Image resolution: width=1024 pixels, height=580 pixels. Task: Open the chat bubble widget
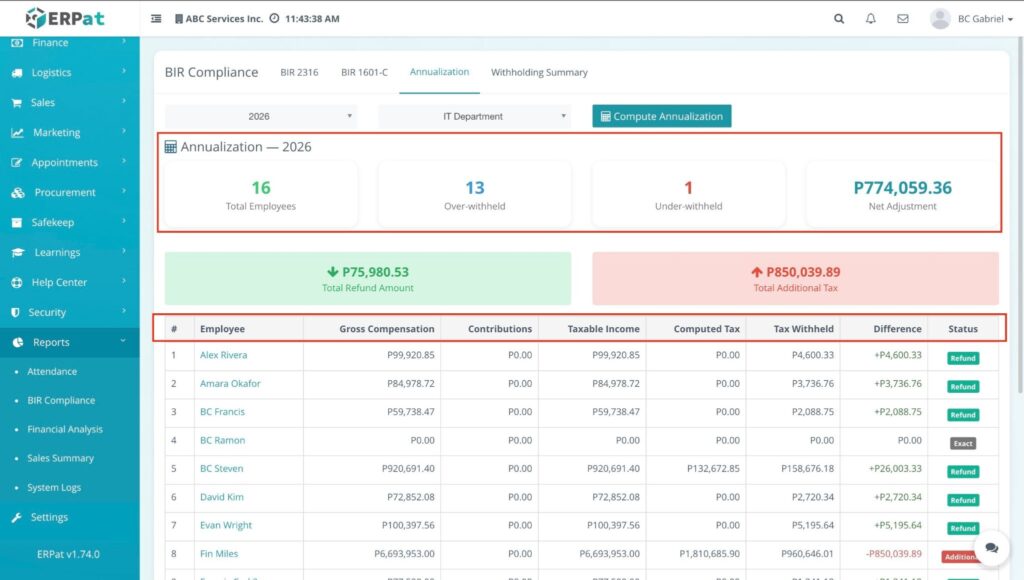(x=991, y=547)
